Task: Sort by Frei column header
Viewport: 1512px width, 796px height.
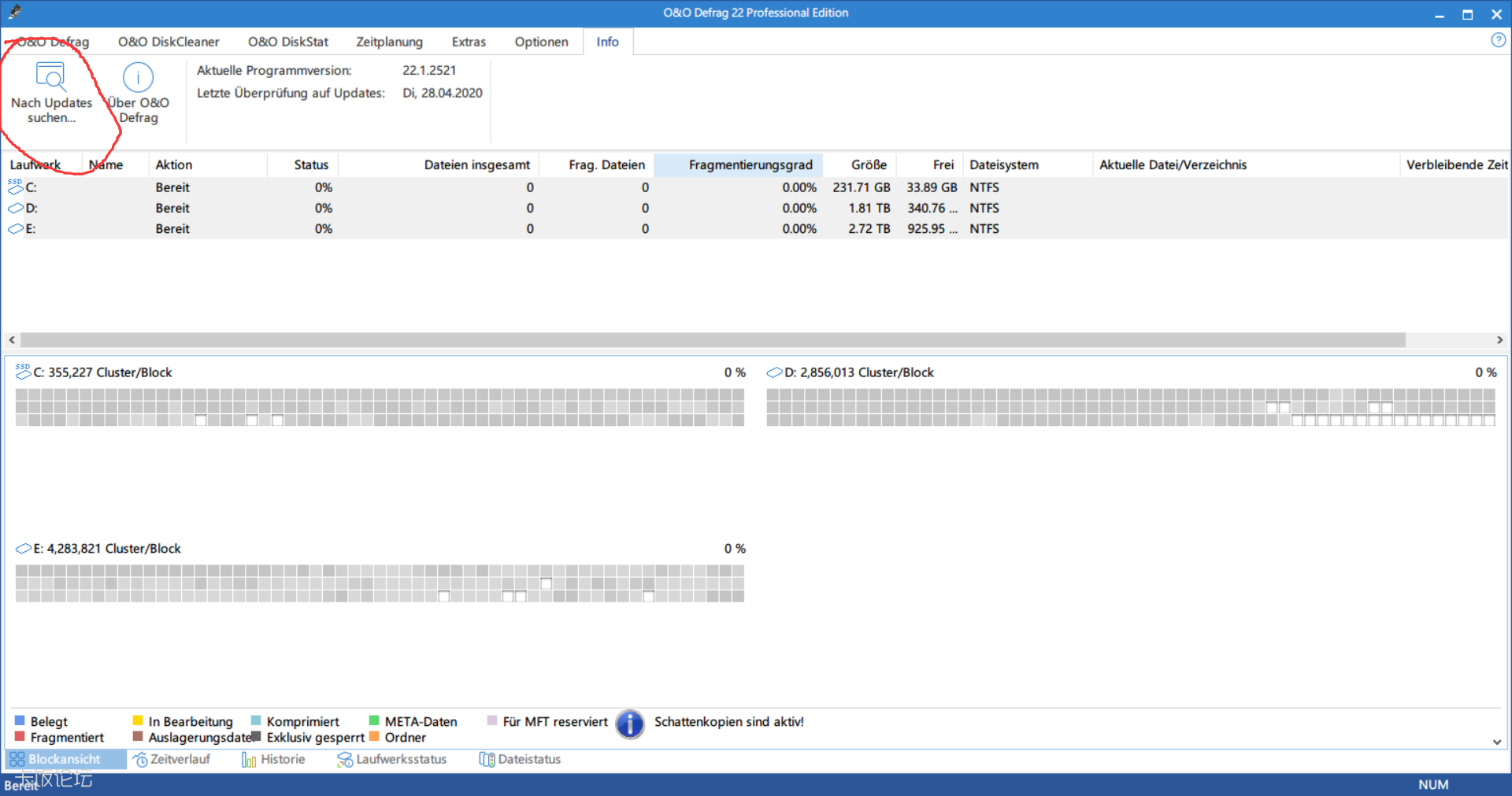Action: click(930, 165)
